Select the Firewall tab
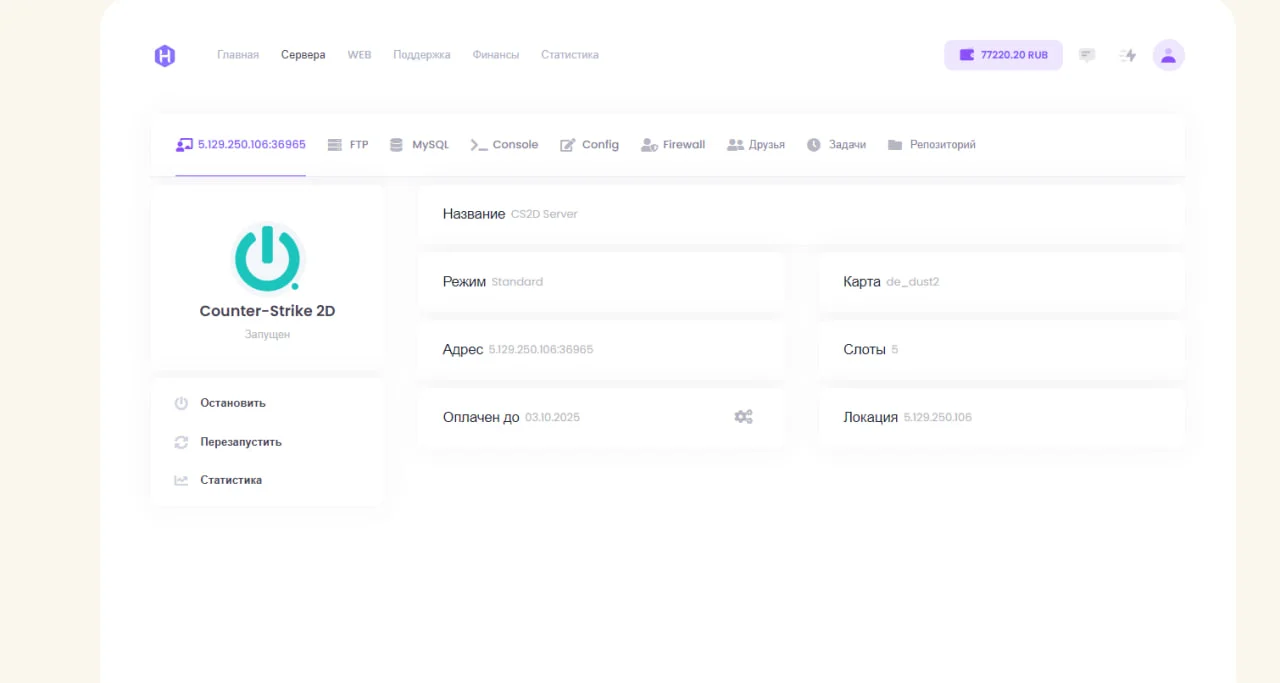This screenshot has width=1280, height=683. click(673, 145)
